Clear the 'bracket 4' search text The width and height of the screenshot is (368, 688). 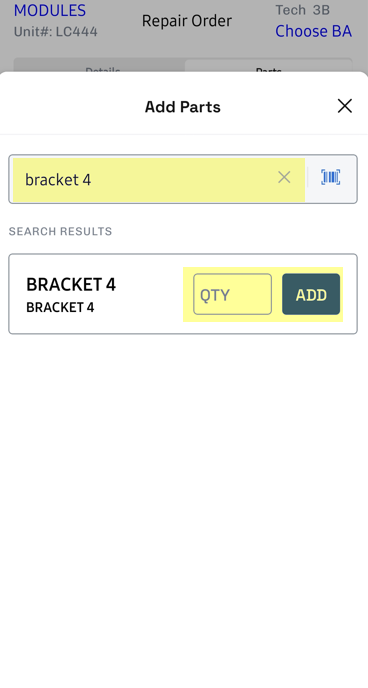pyautogui.click(x=284, y=178)
